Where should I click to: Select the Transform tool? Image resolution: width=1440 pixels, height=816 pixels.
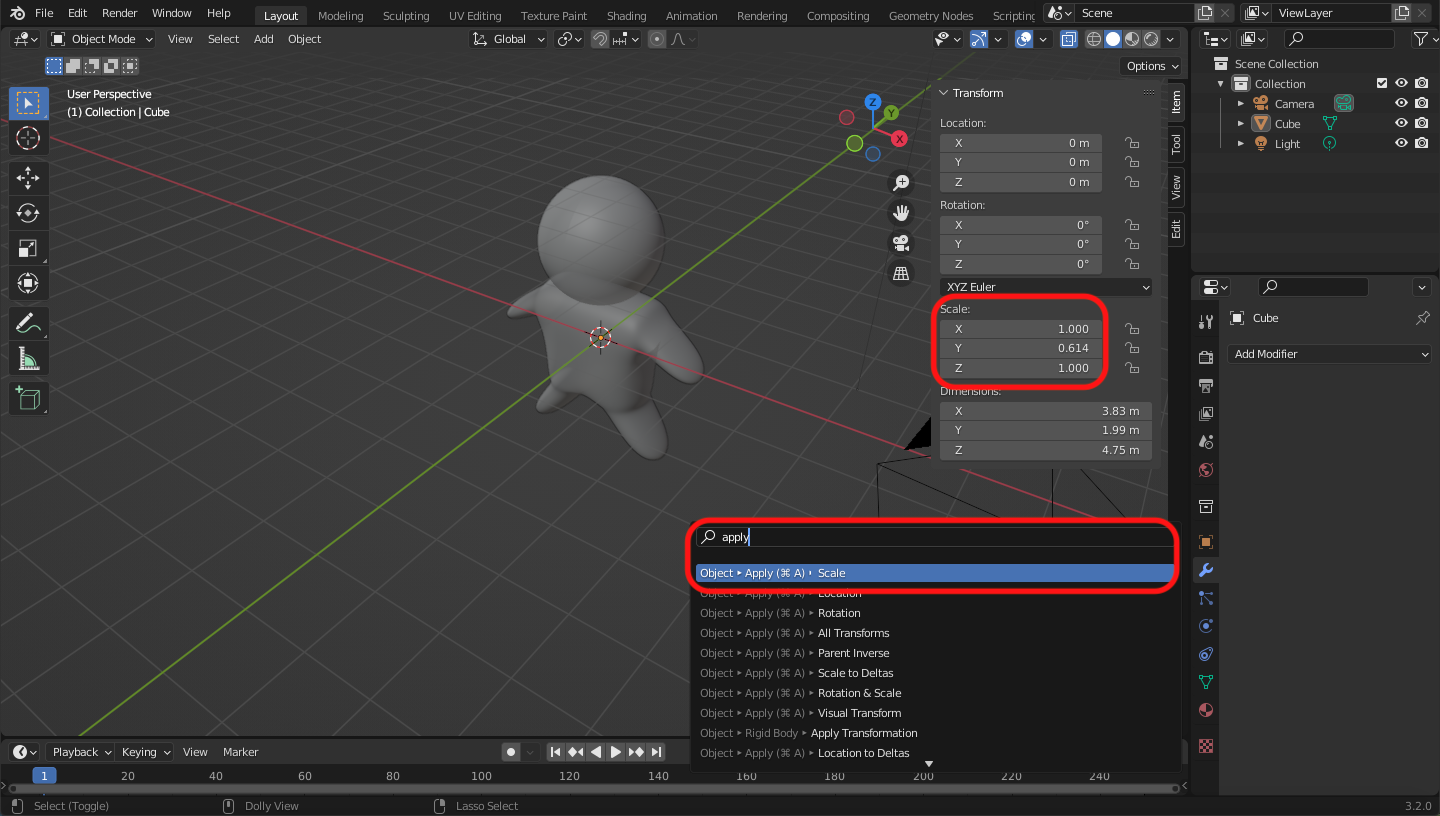[x=28, y=282]
